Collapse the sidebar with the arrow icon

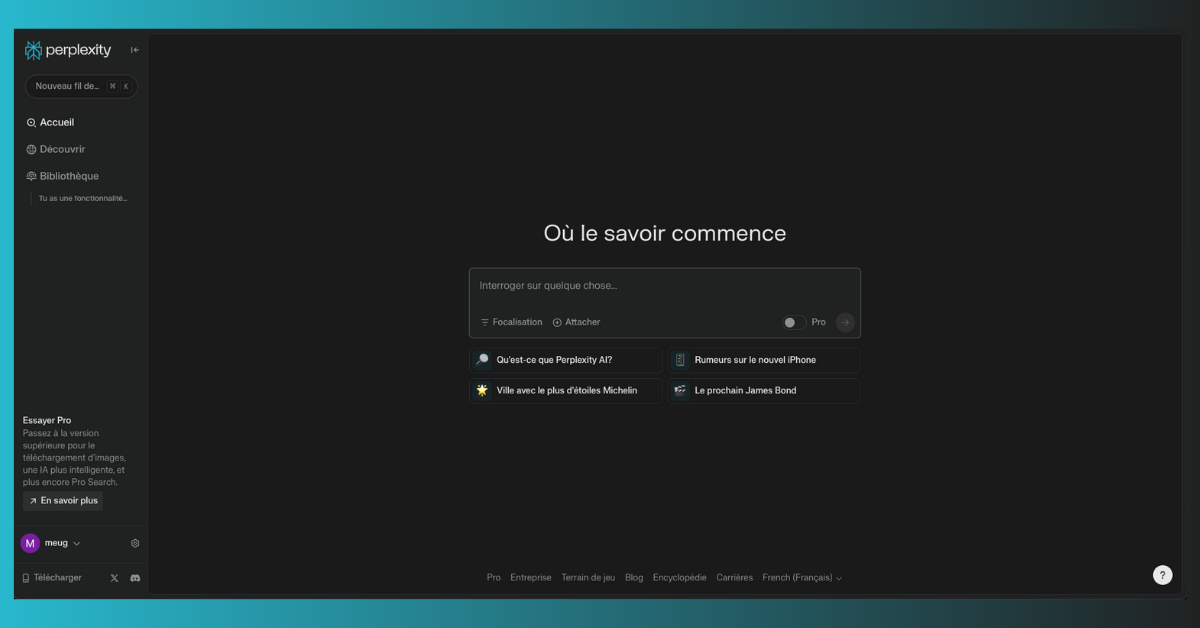click(135, 50)
